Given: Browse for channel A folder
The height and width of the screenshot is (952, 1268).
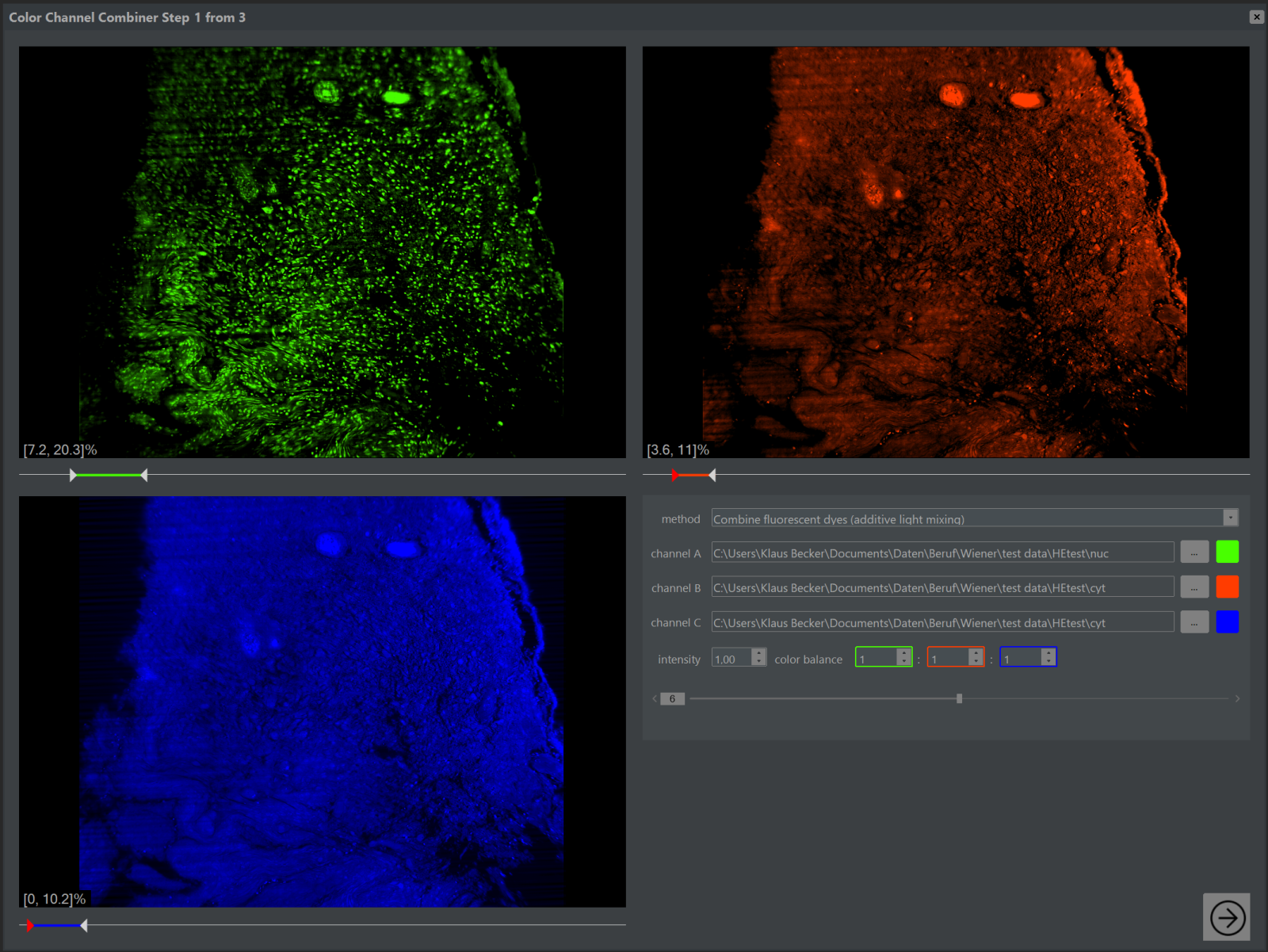Looking at the screenshot, I should point(1194,552).
